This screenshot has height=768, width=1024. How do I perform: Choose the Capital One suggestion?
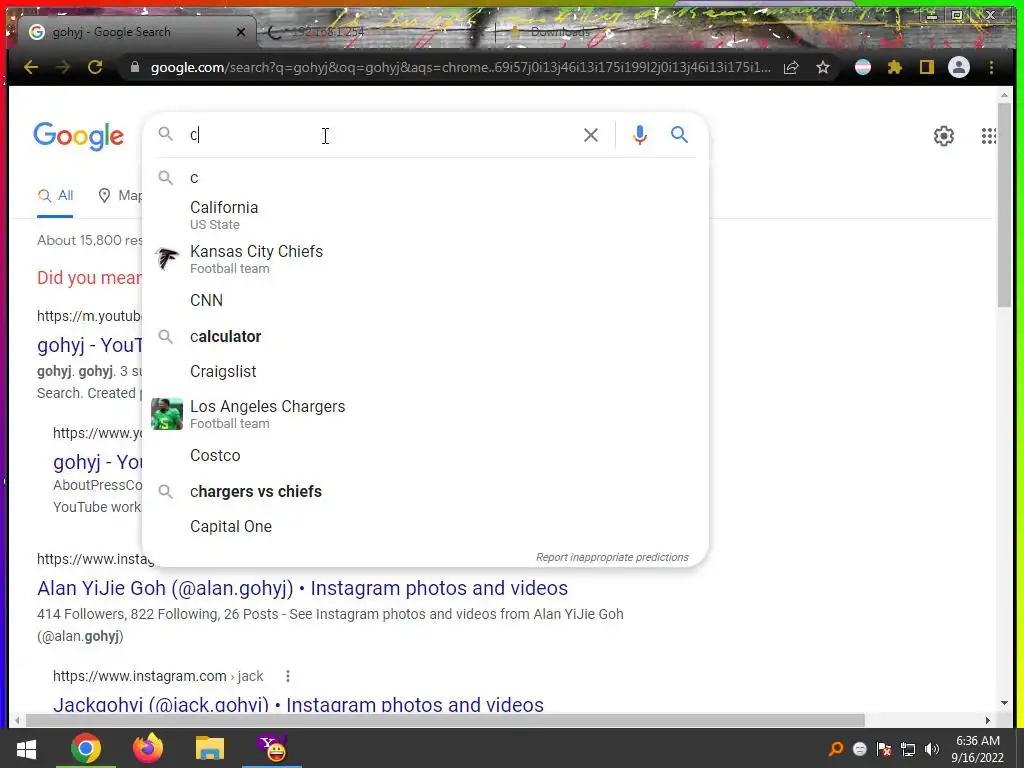tap(425, 526)
